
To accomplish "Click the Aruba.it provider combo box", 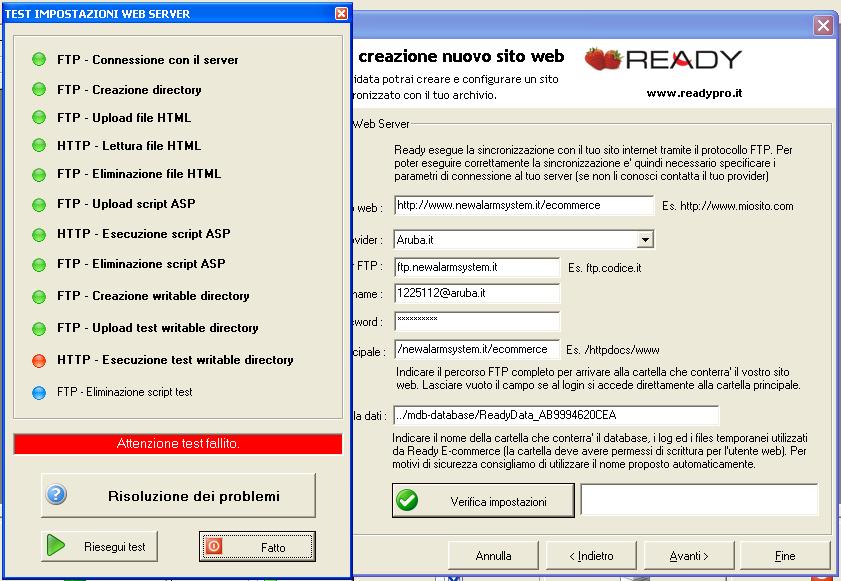I will point(523,239).
